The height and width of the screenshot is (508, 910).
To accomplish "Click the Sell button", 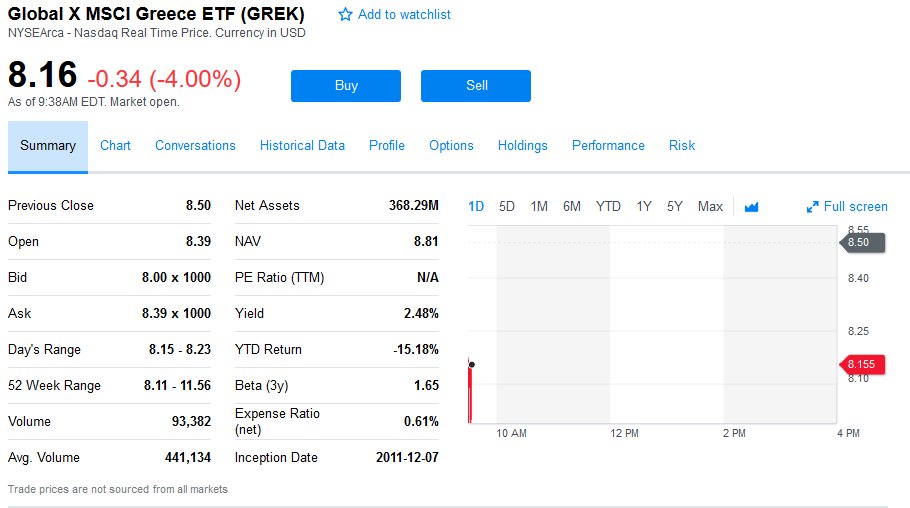I will pos(476,86).
